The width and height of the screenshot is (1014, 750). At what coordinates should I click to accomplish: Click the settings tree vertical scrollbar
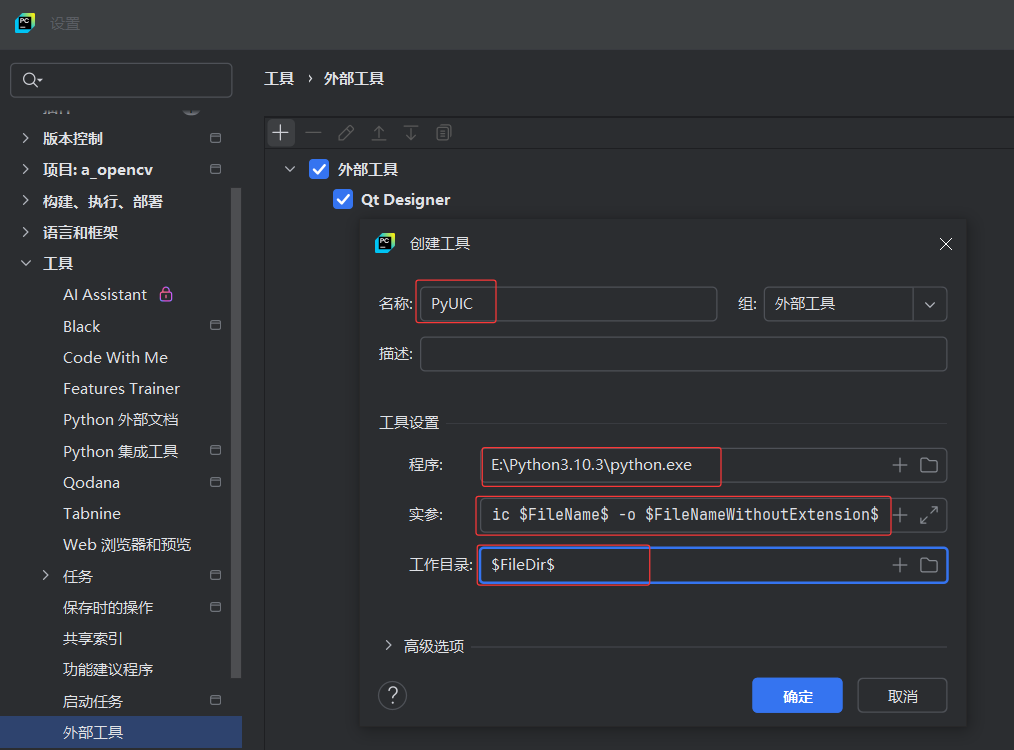236,433
